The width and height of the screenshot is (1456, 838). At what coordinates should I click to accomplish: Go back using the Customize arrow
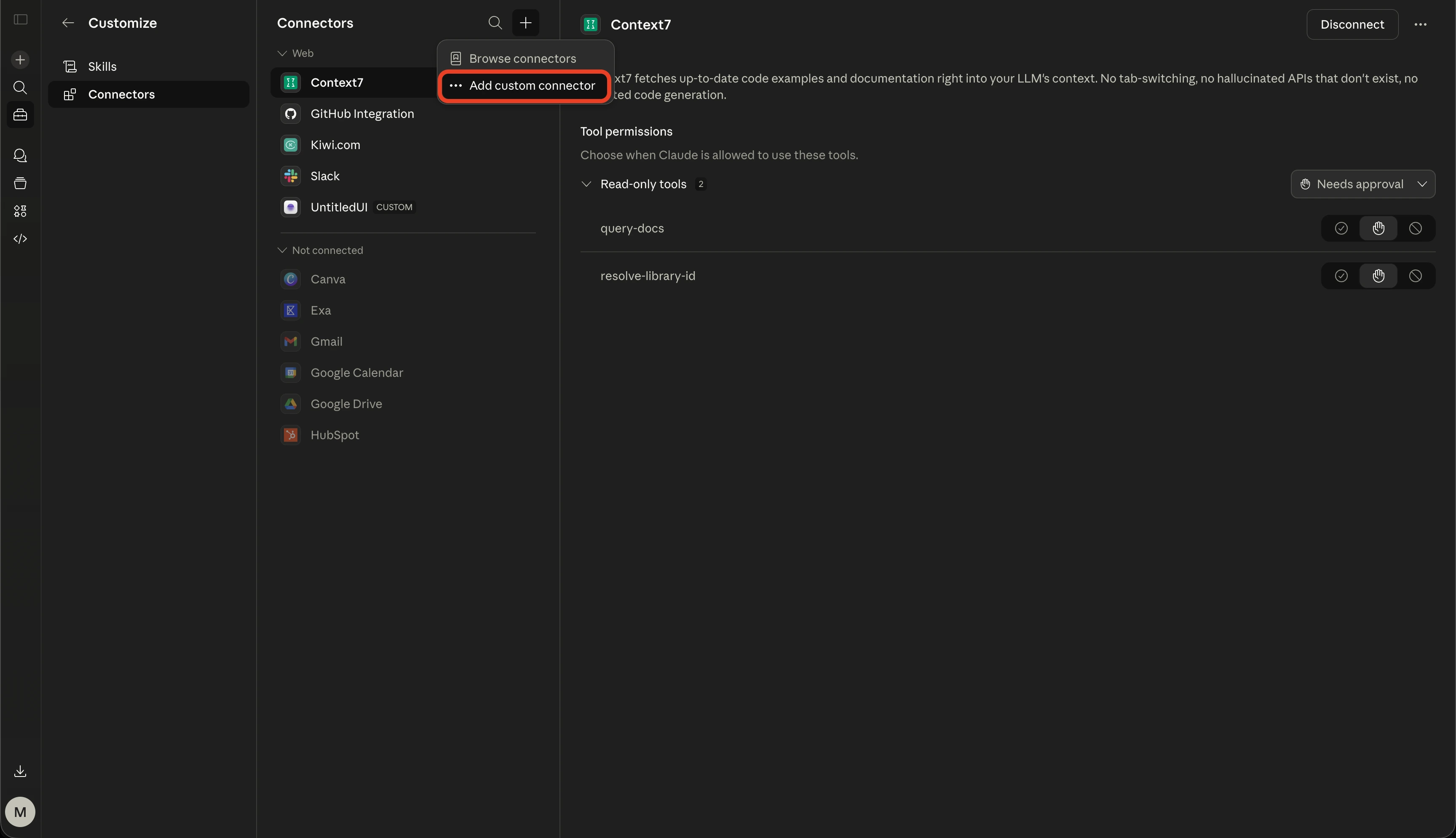tap(68, 23)
